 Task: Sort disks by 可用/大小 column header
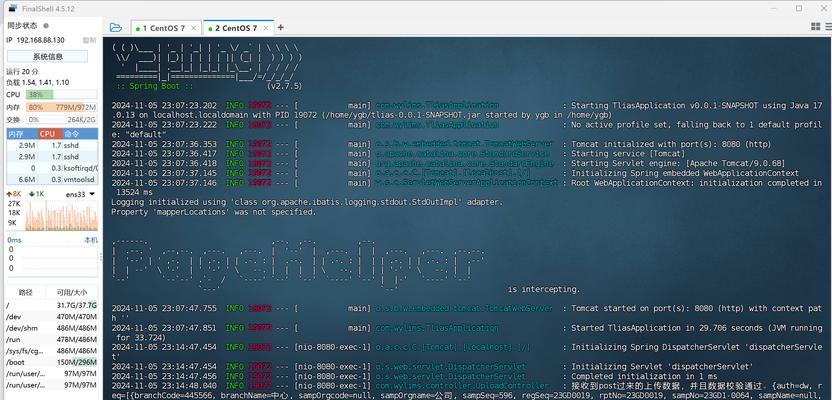72,292
